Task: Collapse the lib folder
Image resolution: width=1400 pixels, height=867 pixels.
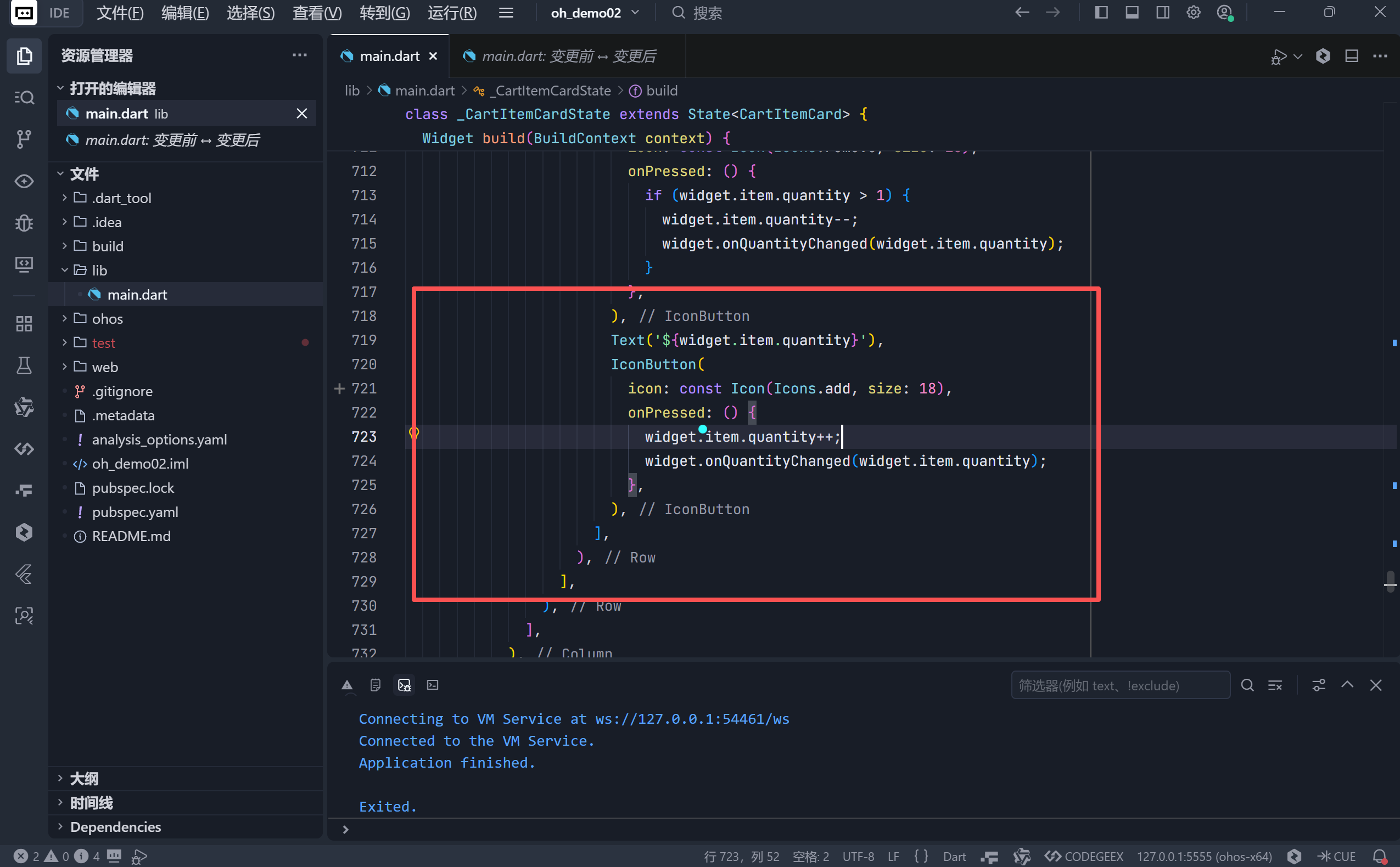Action: tap(99, 270)
